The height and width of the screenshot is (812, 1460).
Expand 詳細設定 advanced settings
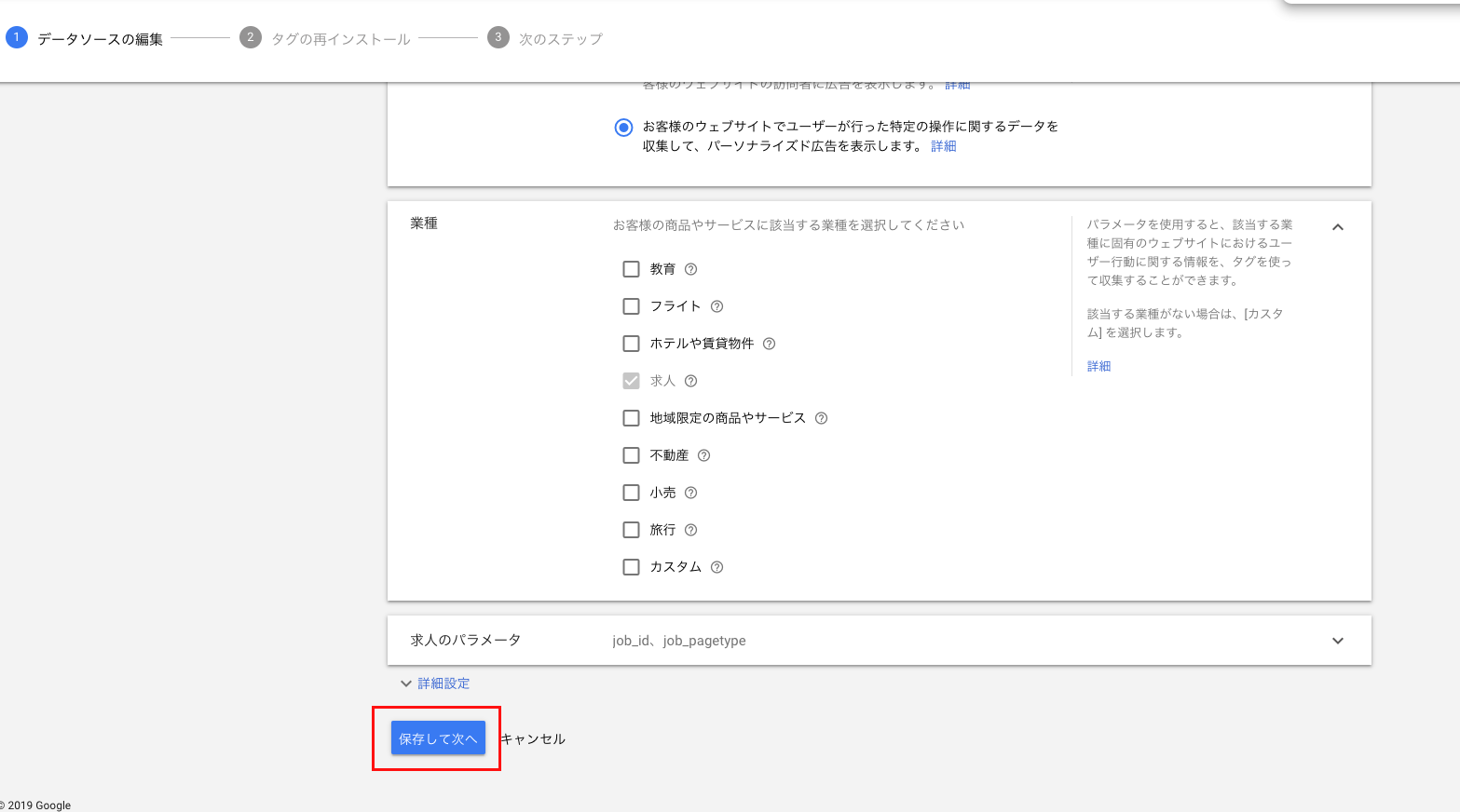click(x=435, y=683)
